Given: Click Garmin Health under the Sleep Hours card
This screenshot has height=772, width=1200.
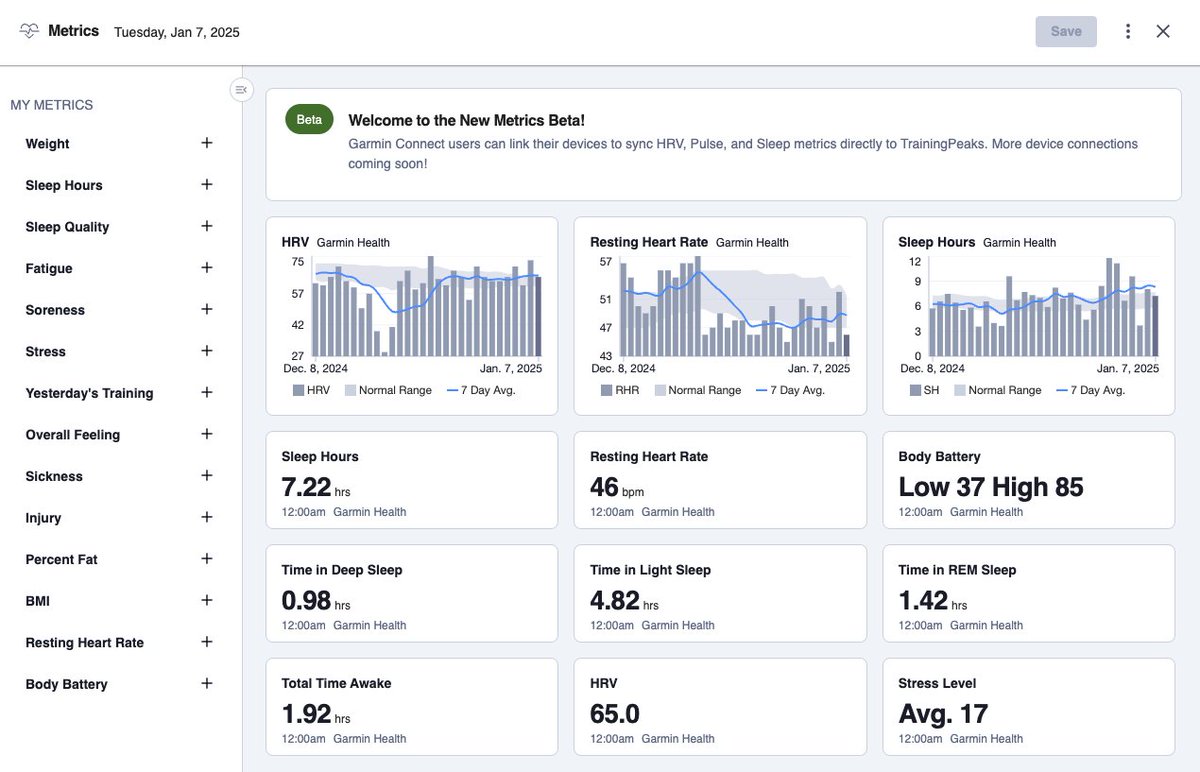Looking at the screenshot, I should click(x=370, y=512).
